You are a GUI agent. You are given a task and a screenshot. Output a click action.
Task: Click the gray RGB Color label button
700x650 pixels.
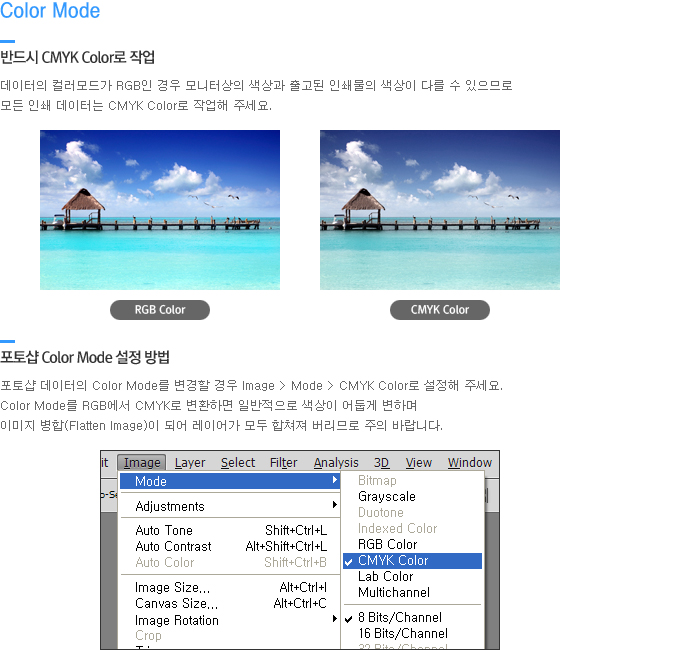160,310
